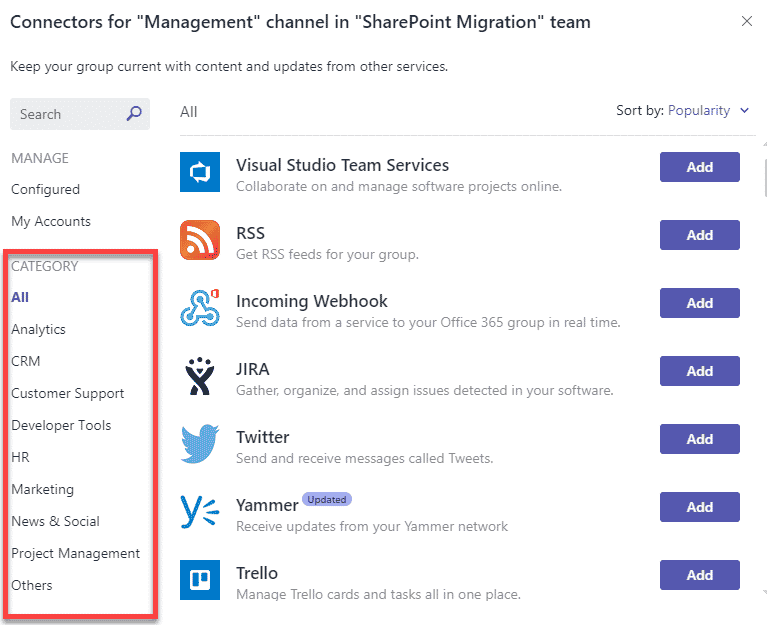Viewport: 767px width, 625px height.
Task: Open My Accounts section
Action: [x=51, y=222]
